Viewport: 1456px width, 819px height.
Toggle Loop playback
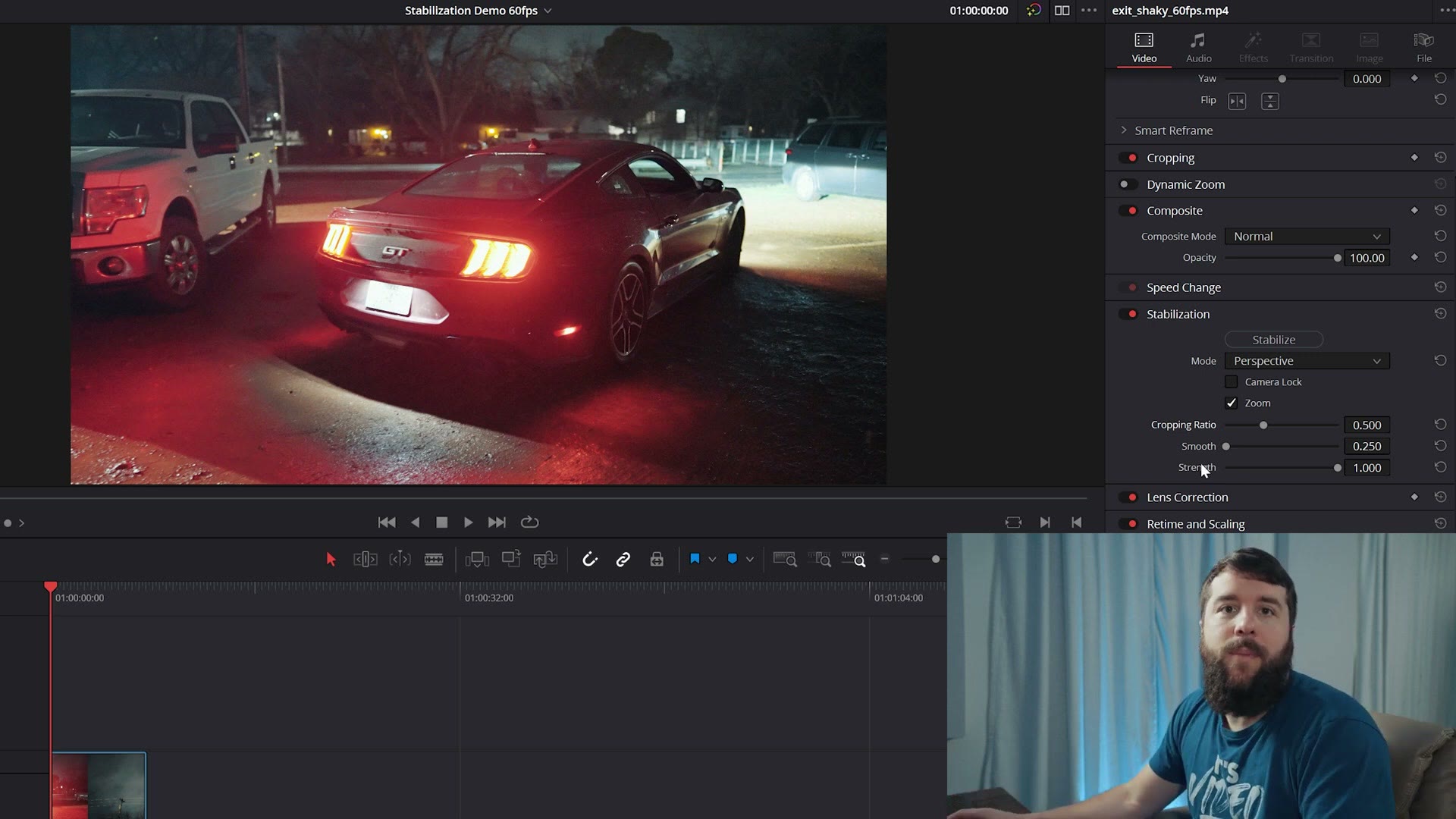point(530,522)
